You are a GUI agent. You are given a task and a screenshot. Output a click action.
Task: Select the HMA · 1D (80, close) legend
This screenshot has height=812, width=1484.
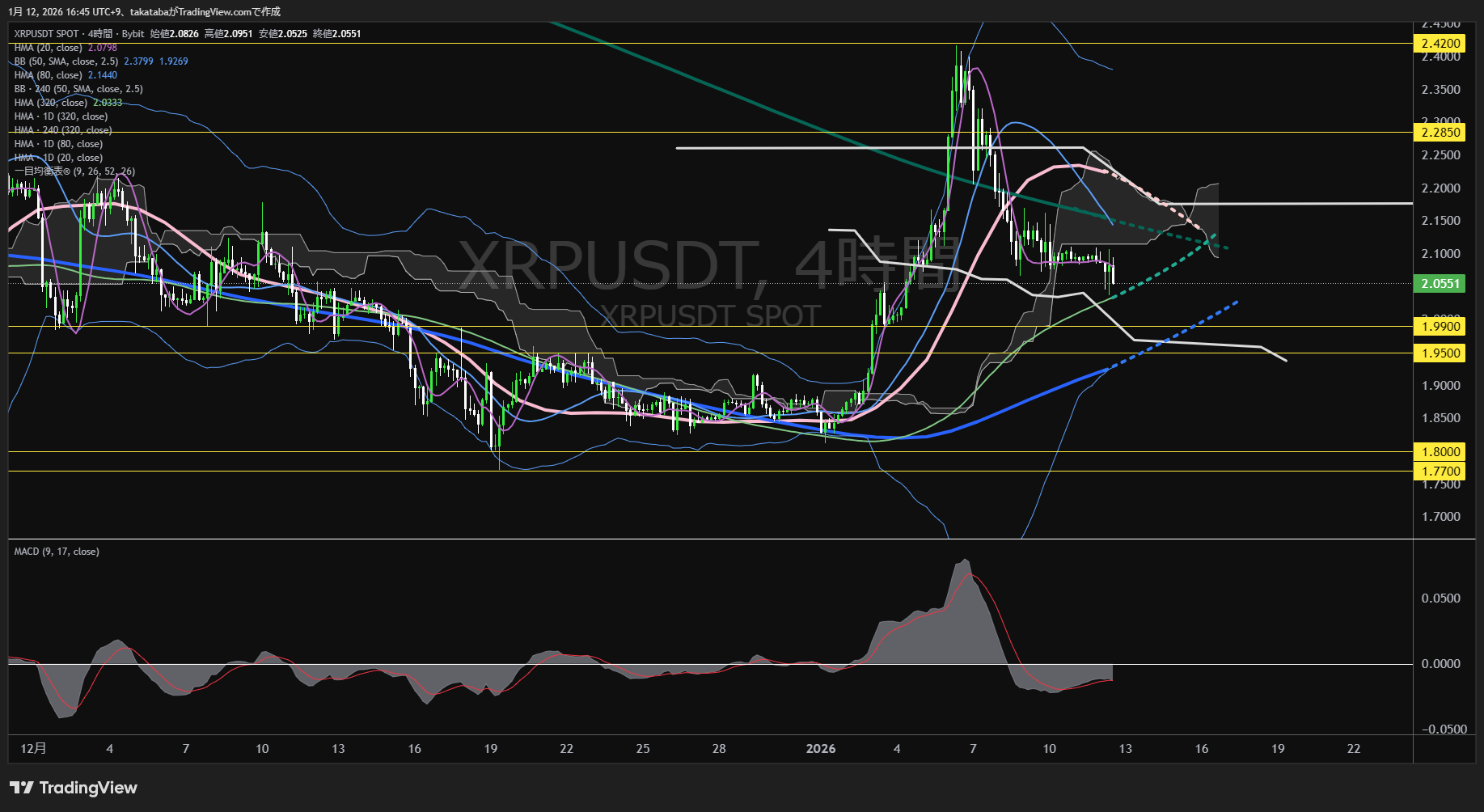(58, 144)
